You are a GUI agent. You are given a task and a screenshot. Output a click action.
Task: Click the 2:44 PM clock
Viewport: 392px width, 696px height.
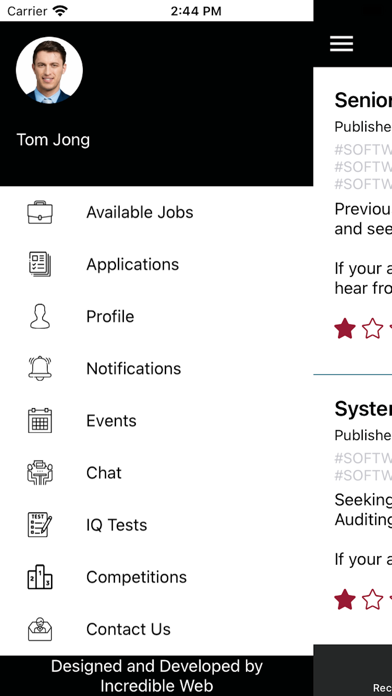[196, 11]
